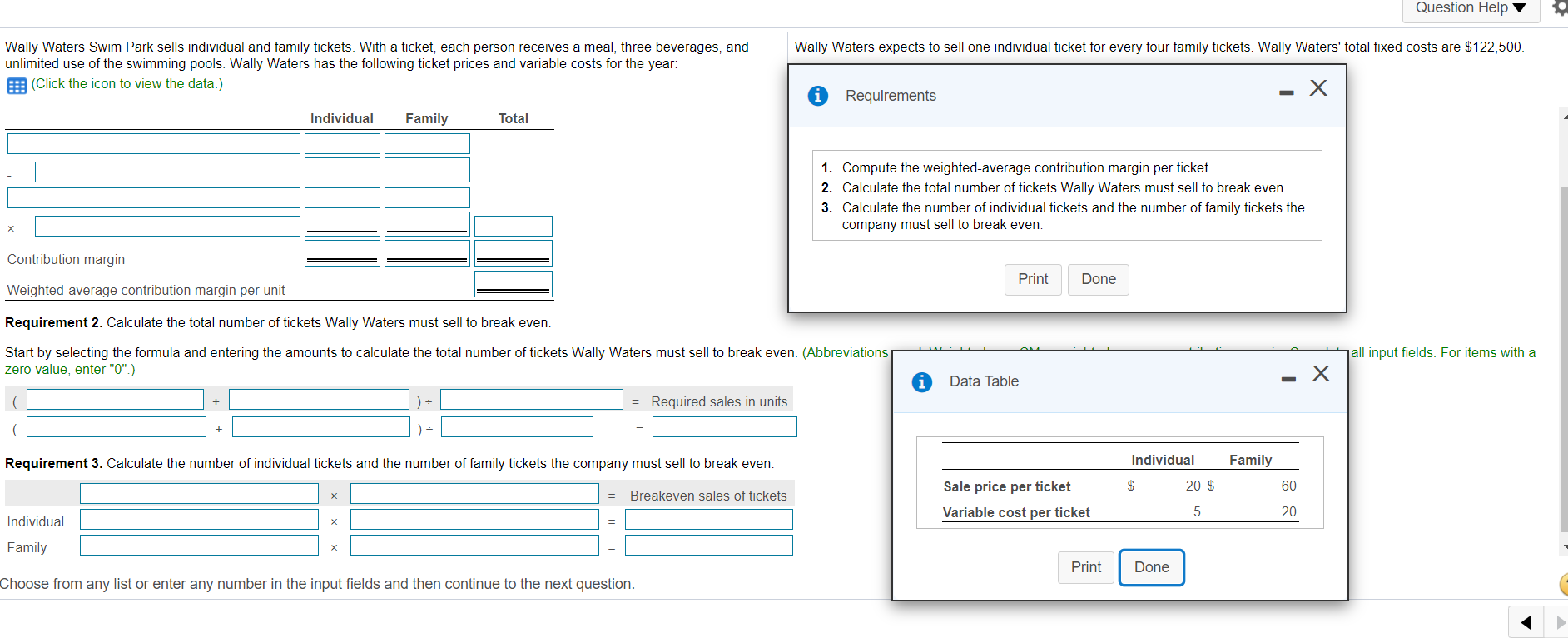Close the Requirements dialog
This screenshot has width=1568, height=638.
pos(1318,88)
